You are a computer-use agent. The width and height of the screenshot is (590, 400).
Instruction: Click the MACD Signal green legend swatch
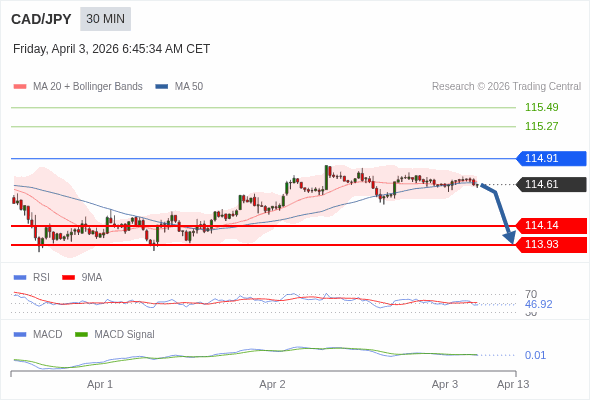pos(81,335)
